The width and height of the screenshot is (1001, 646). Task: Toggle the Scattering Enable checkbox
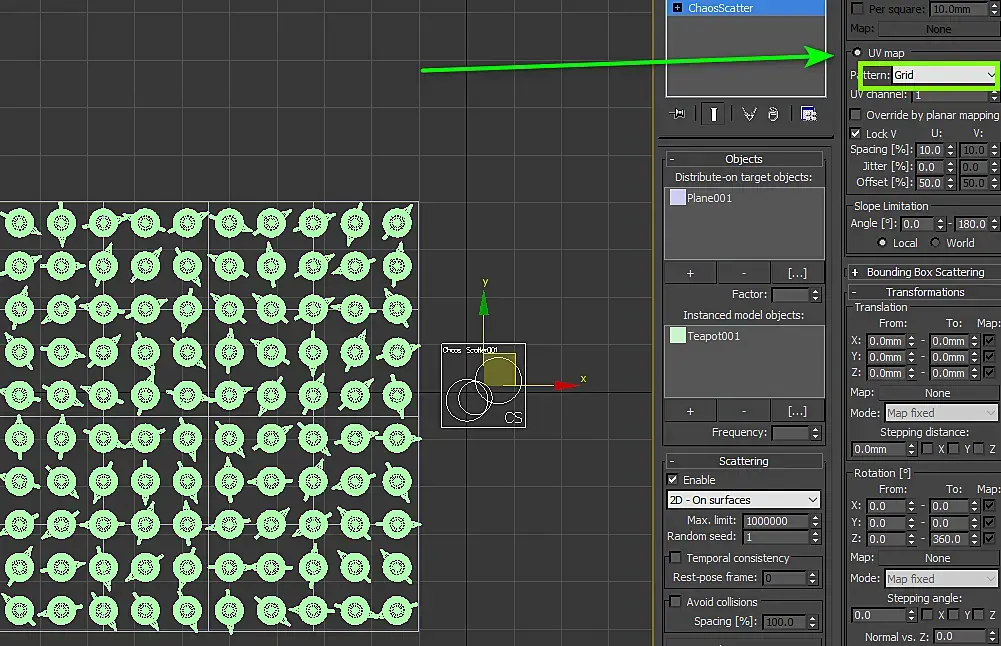tap(672, 479)
